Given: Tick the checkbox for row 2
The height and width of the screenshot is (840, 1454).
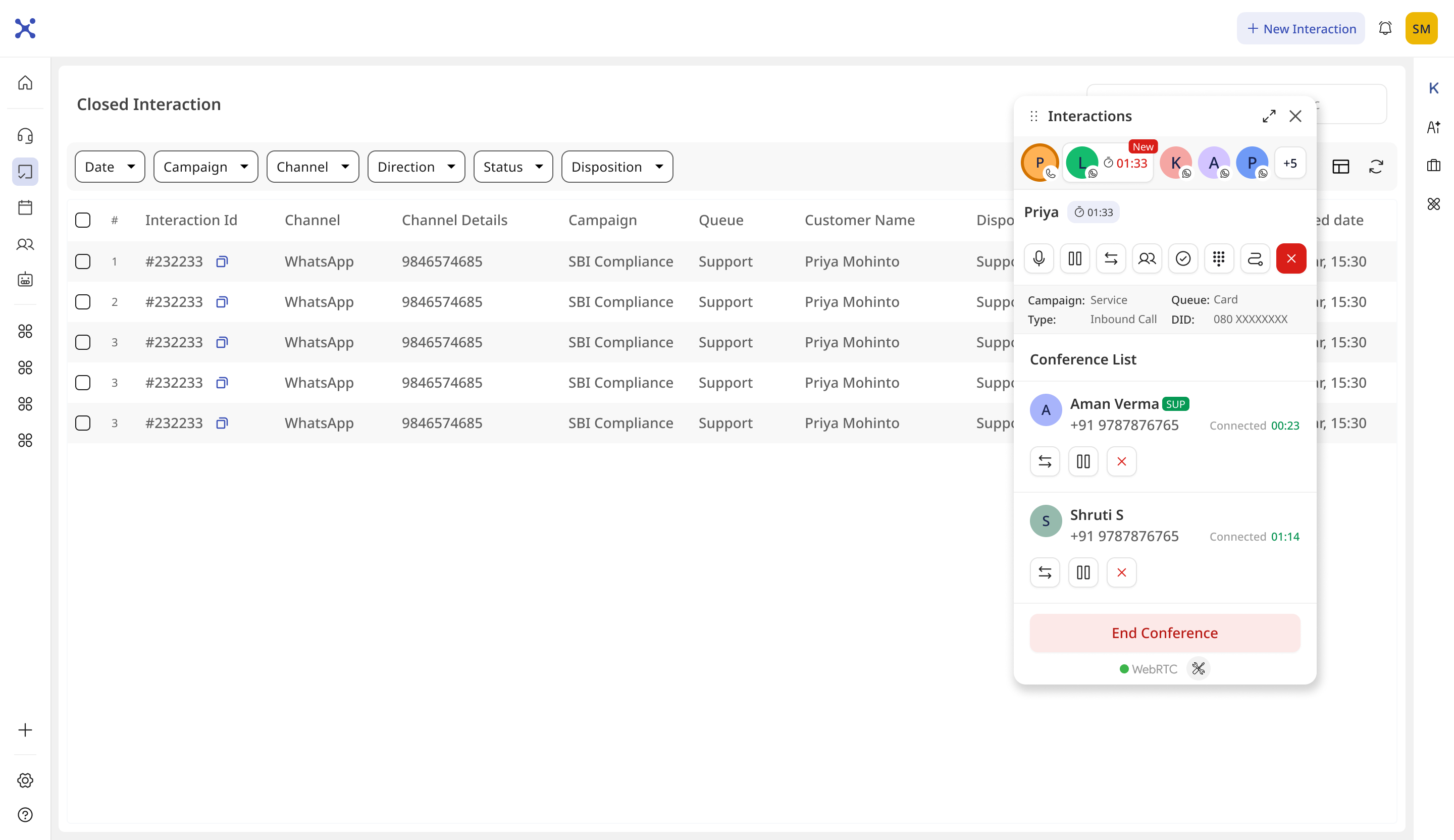Looking at the screenshot, I should point(83,302).
